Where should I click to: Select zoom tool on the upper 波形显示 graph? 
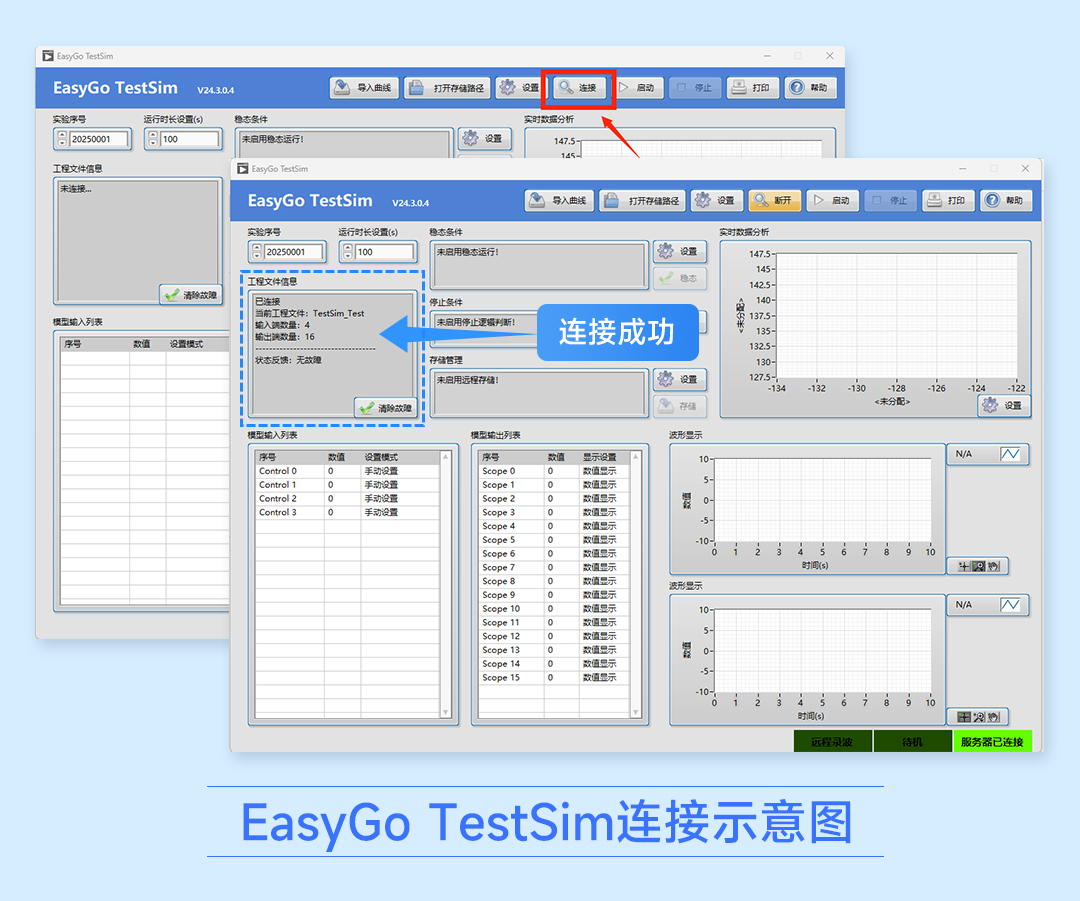[978, 566]
